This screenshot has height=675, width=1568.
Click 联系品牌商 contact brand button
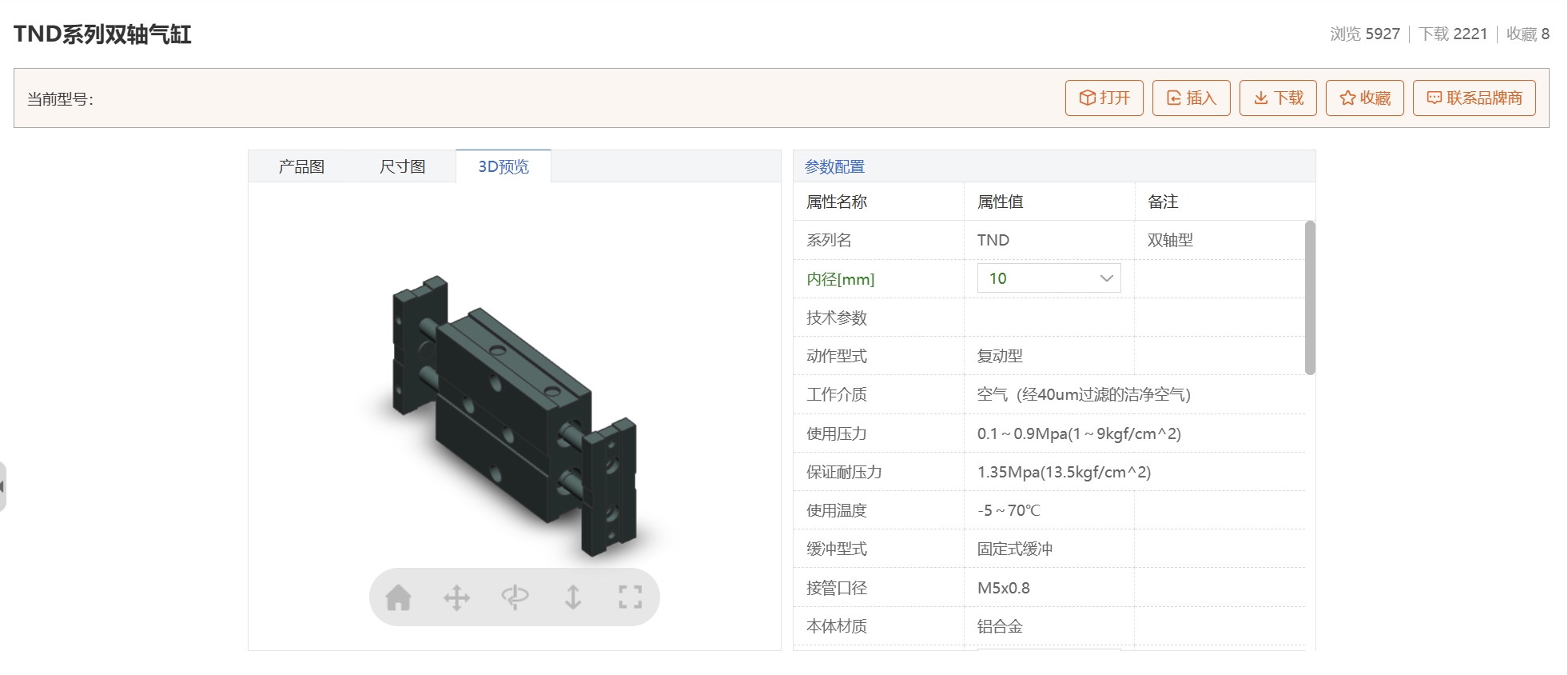coord(1474,98)
